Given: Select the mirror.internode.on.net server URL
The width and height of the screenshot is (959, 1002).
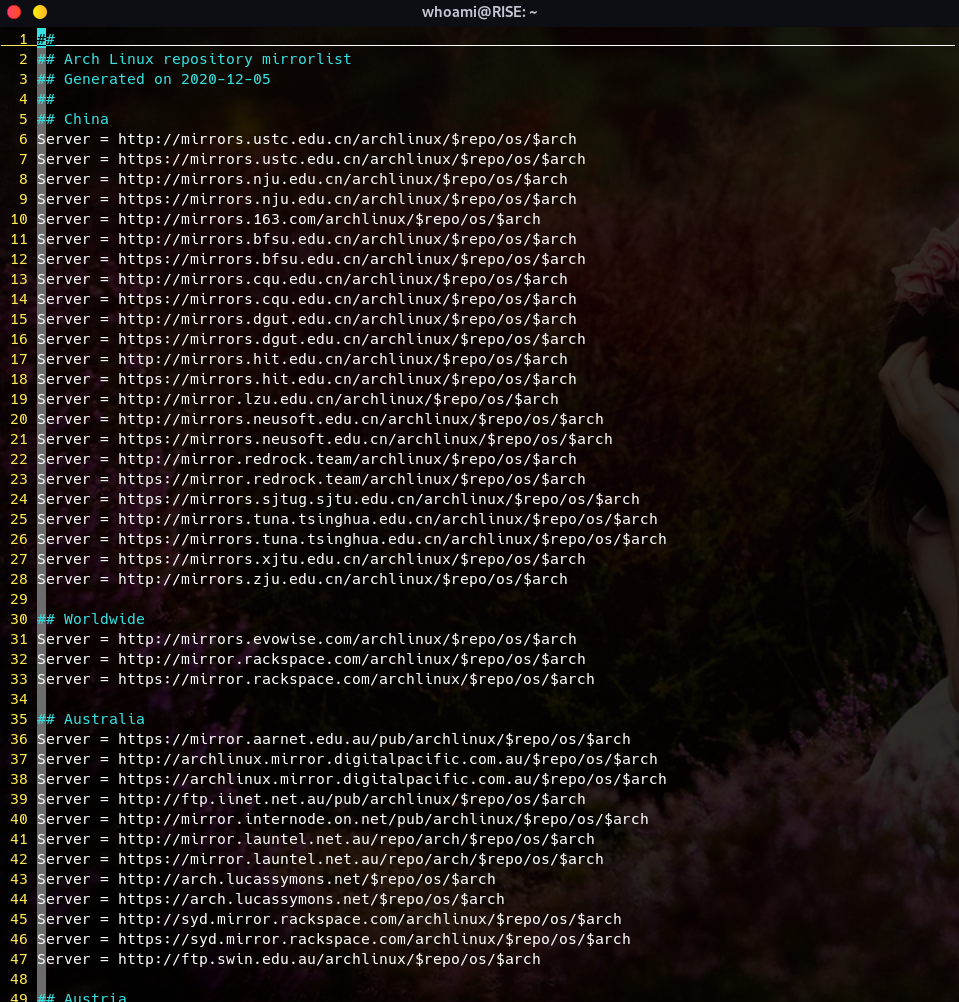Looking at the screenshot, I should point(383,819).
